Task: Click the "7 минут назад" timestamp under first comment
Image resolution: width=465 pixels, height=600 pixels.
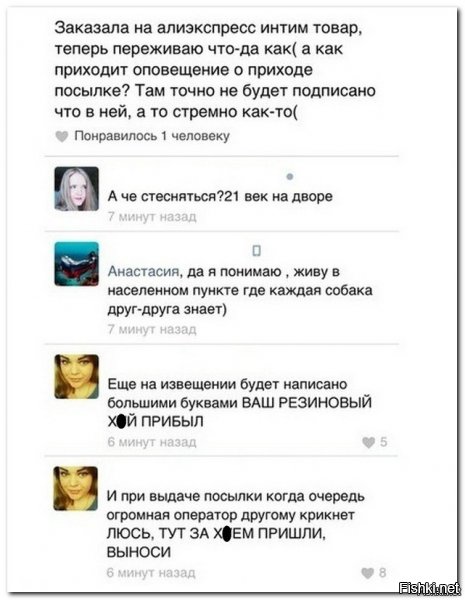Action: coord(152,217)
